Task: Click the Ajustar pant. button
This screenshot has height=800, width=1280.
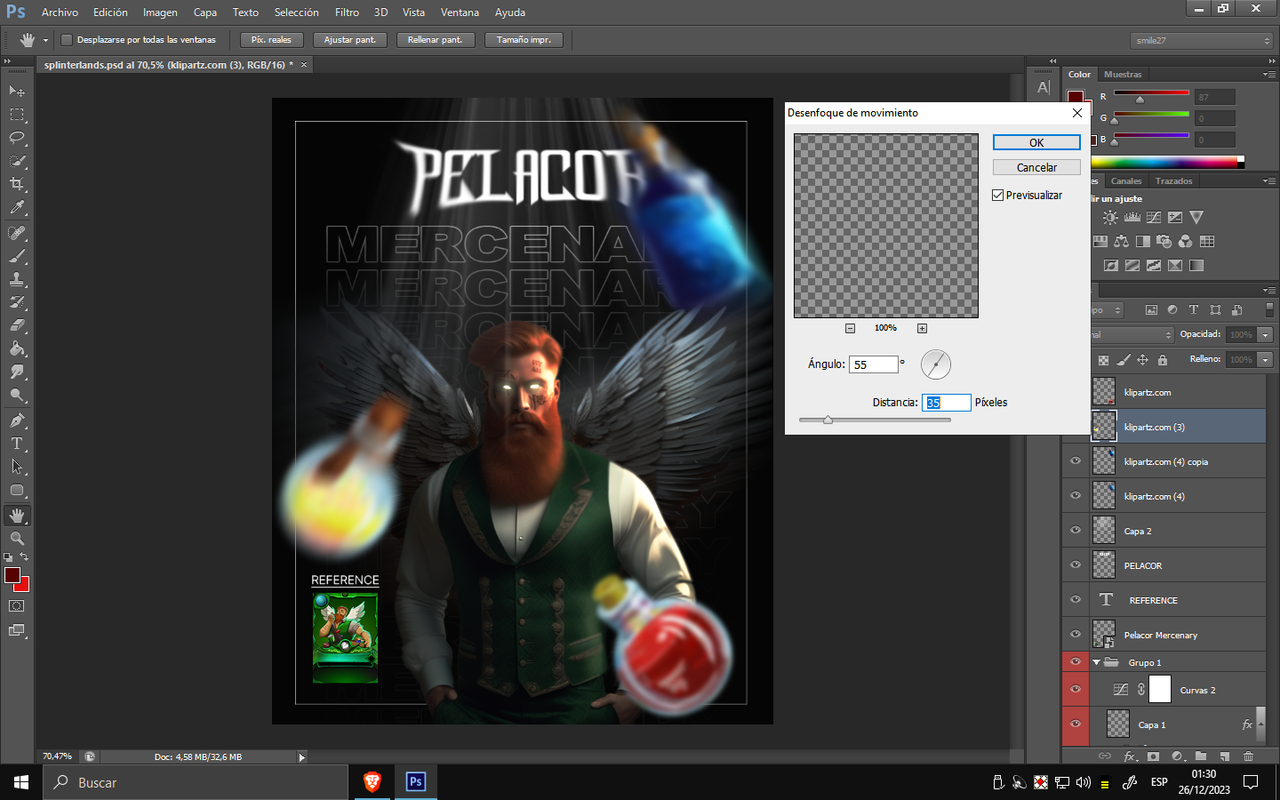Action: 350,40
